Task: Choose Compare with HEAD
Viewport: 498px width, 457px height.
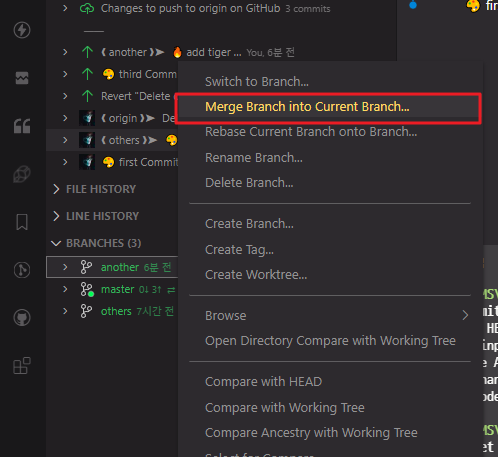Action: tap(330, 382)
